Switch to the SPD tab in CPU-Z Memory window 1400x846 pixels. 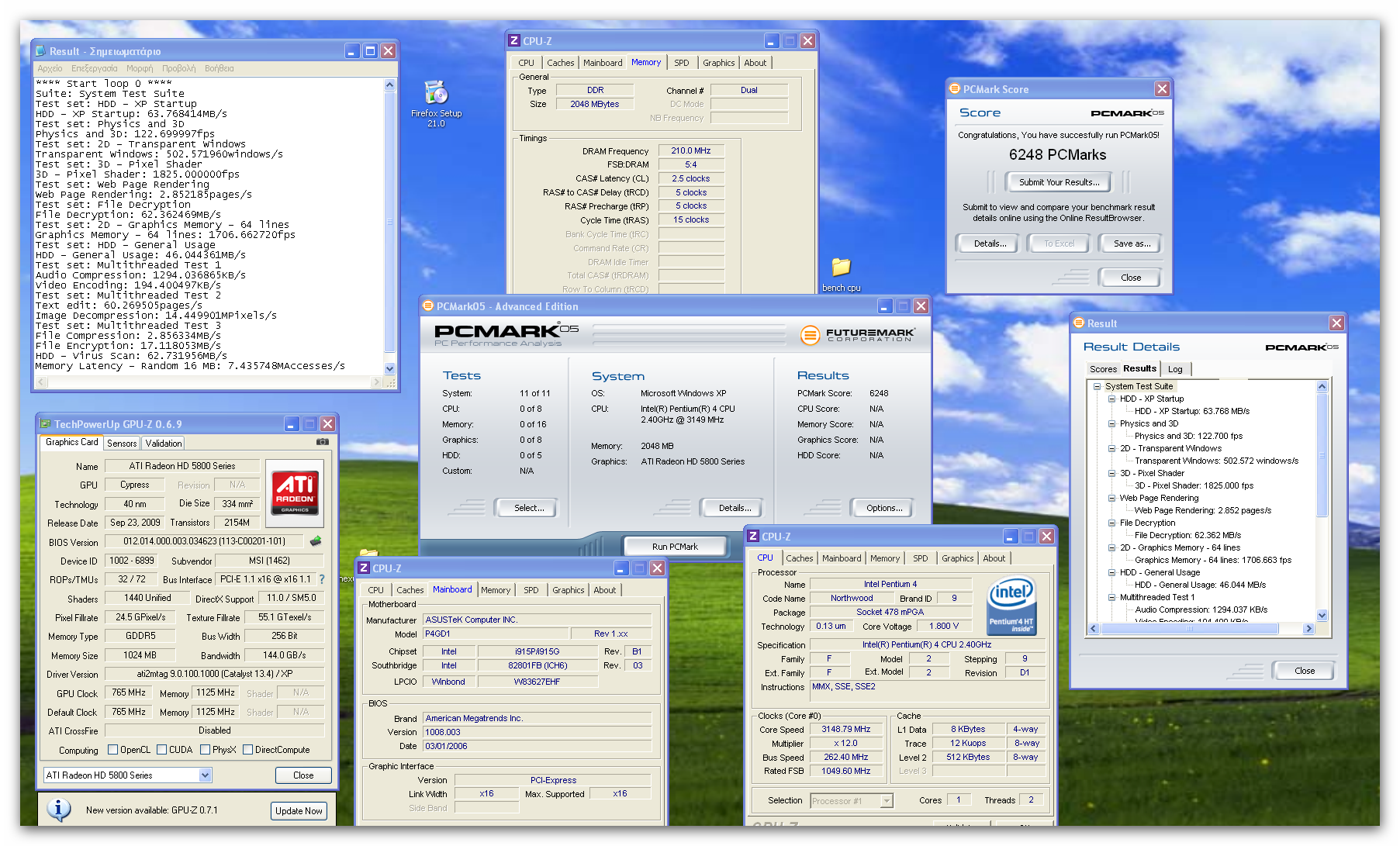682,63
